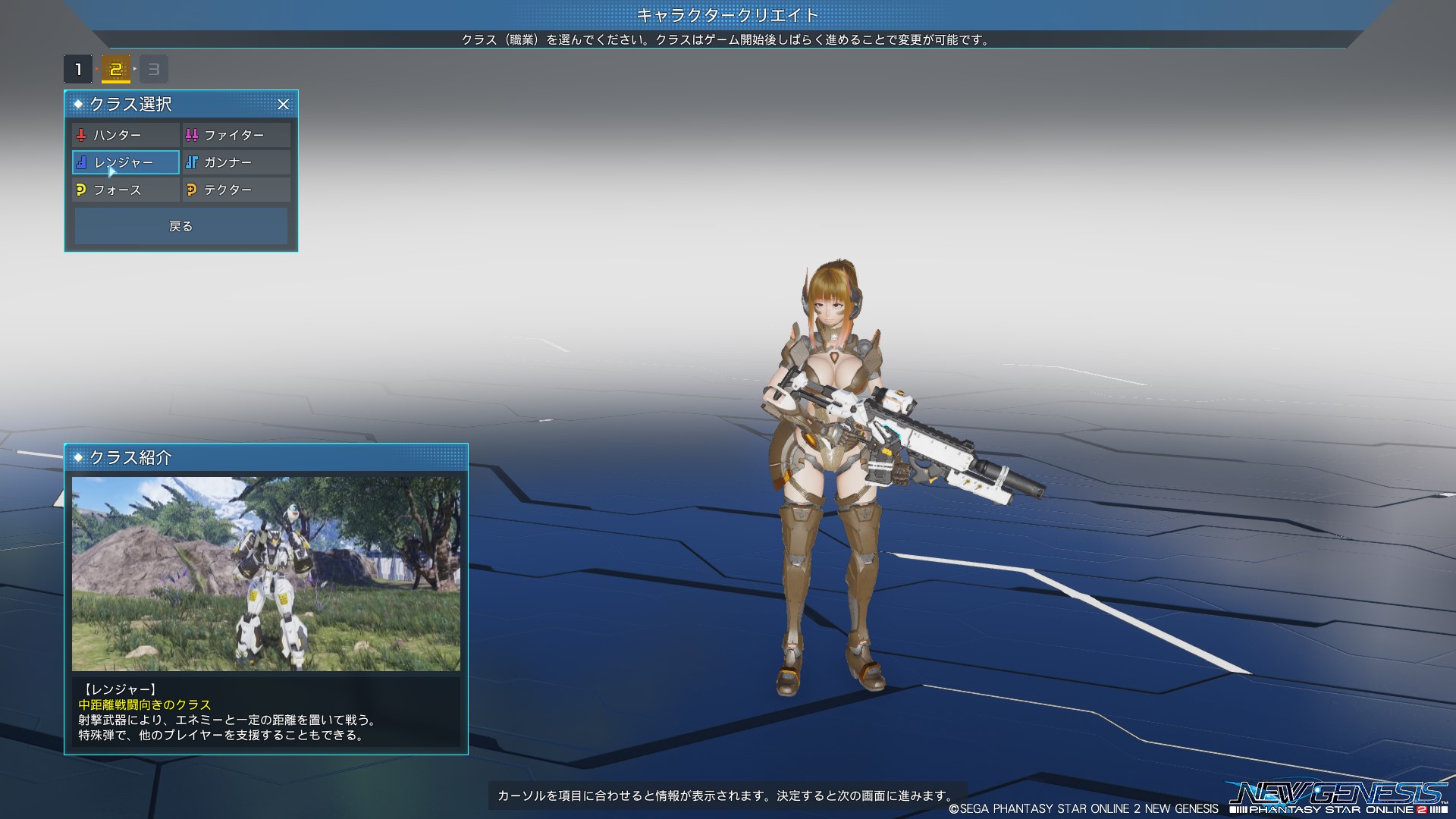Choose the レンジャー class
Image resolution: width=1456 pixels, height=819 pixels.
click(x=126, y=162)
